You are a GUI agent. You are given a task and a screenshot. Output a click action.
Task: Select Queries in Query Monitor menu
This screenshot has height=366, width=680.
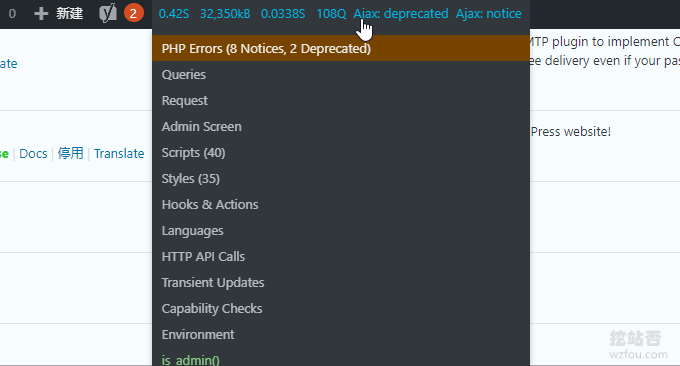coord(340,74)
